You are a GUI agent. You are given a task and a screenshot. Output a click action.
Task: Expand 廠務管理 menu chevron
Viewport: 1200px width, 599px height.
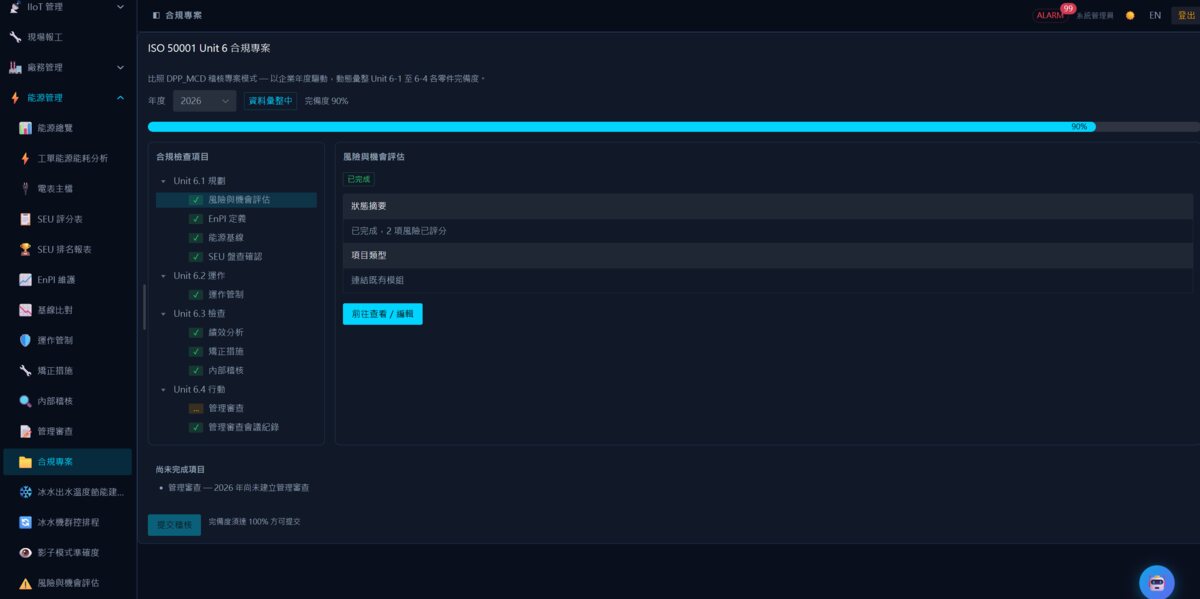coord(120,67)
